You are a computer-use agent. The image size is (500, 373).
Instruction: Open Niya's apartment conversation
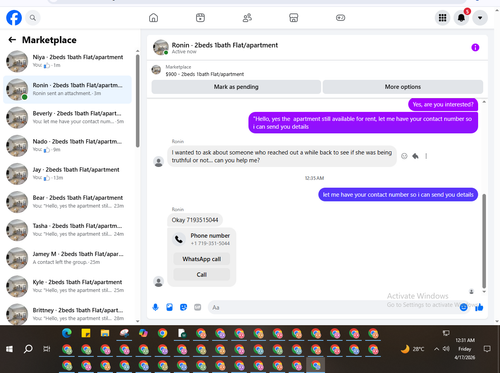coord(67,61)
